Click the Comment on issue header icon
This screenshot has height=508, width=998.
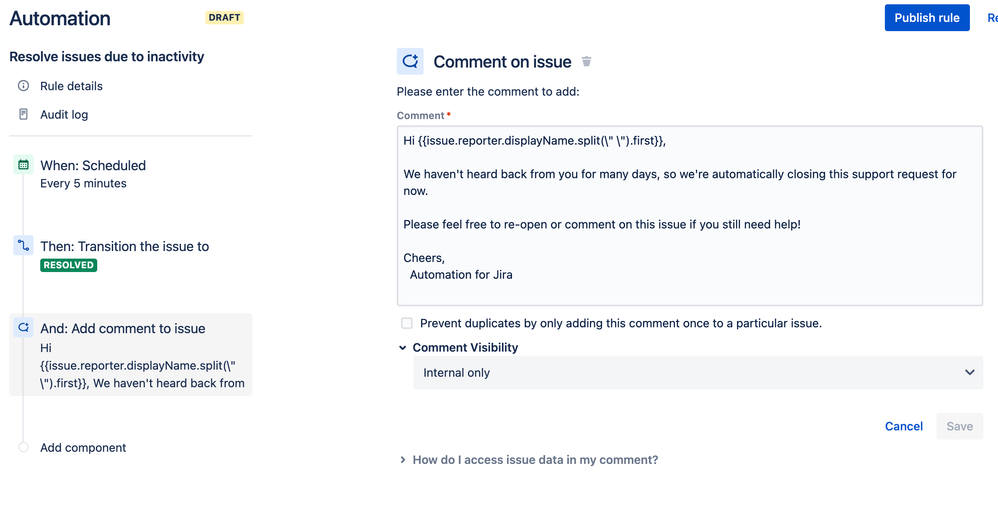(410, 62)
